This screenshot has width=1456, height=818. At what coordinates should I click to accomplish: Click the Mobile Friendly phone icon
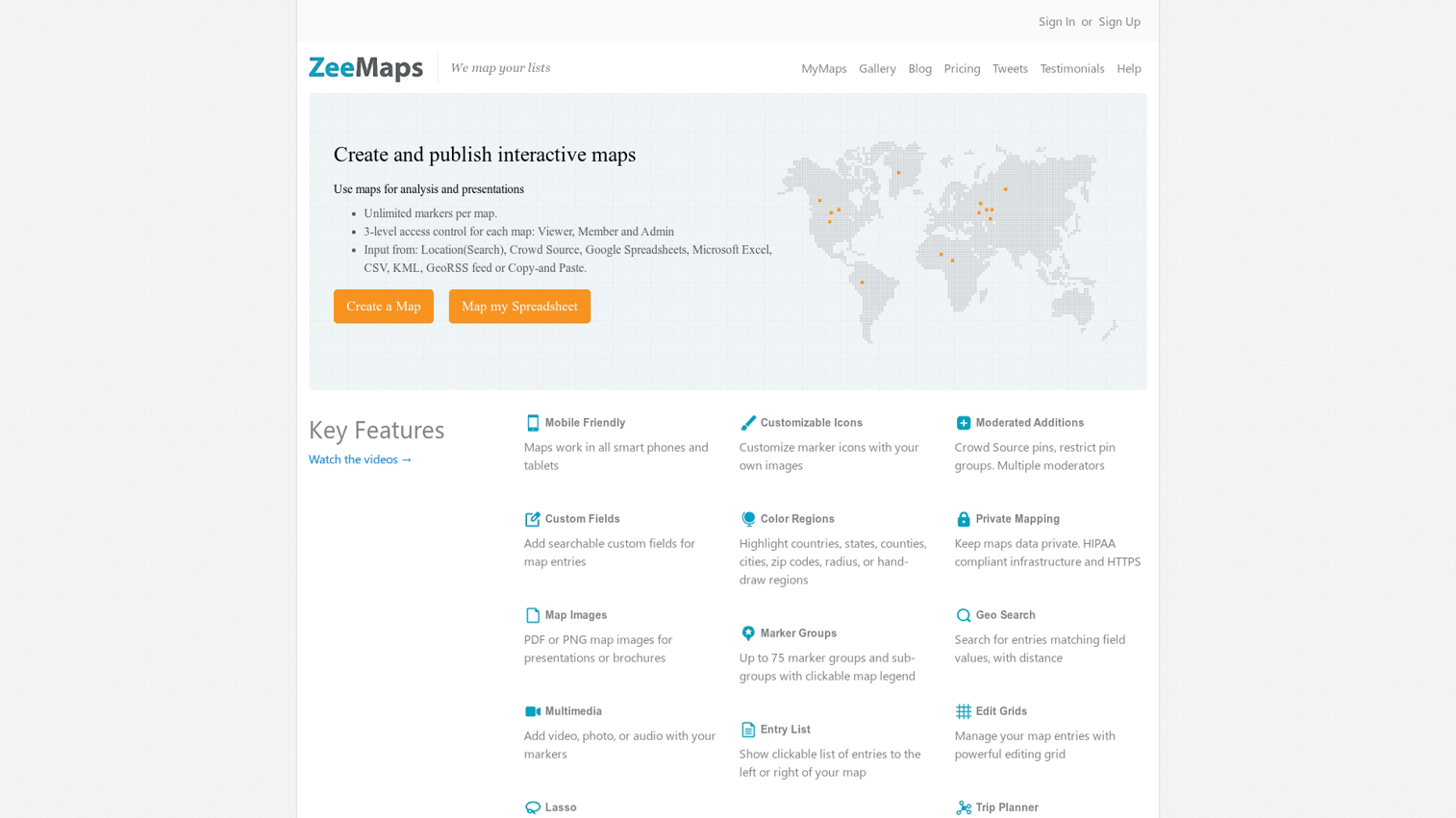tap(533, 423)
